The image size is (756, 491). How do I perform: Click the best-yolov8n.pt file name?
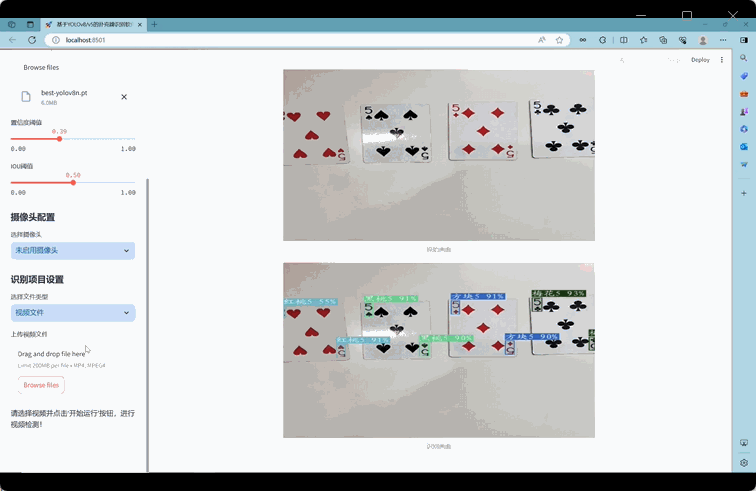coord(64,93)
